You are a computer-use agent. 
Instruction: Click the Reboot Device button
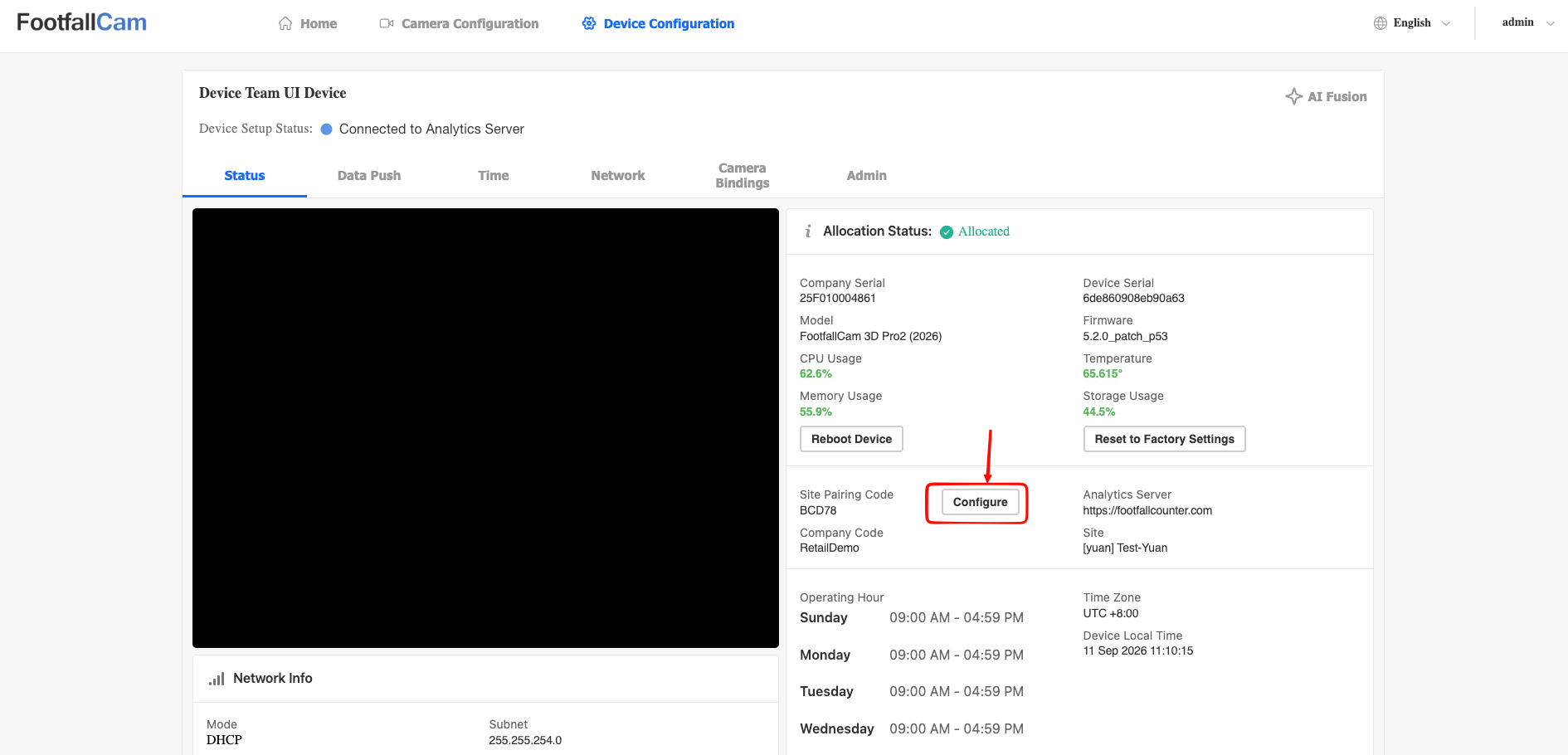(x=851, y=439)
